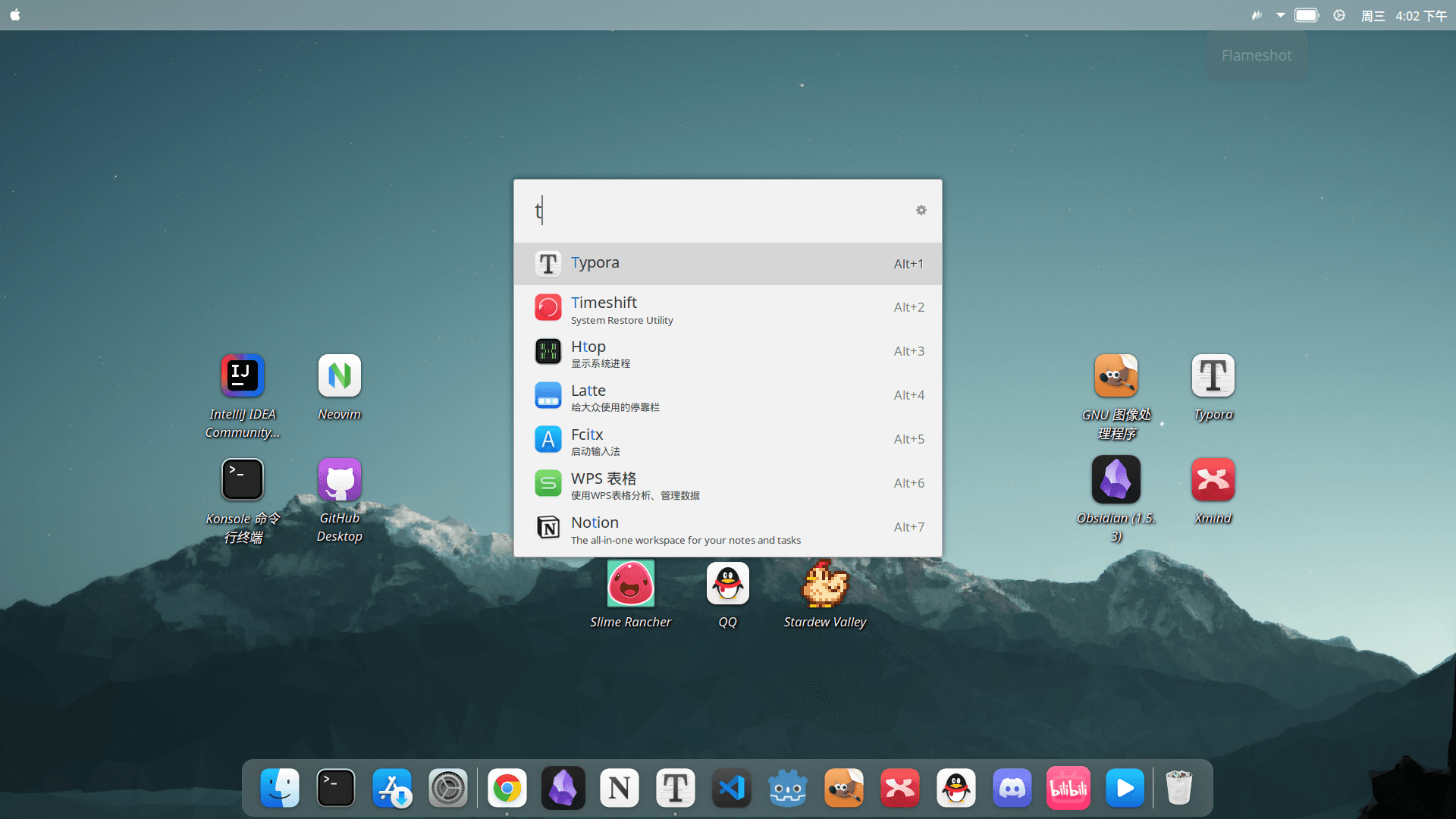Viewport: 1456px width, 819px height.
Task: Open QQ desktop shortcut
Action: (728, 595)
